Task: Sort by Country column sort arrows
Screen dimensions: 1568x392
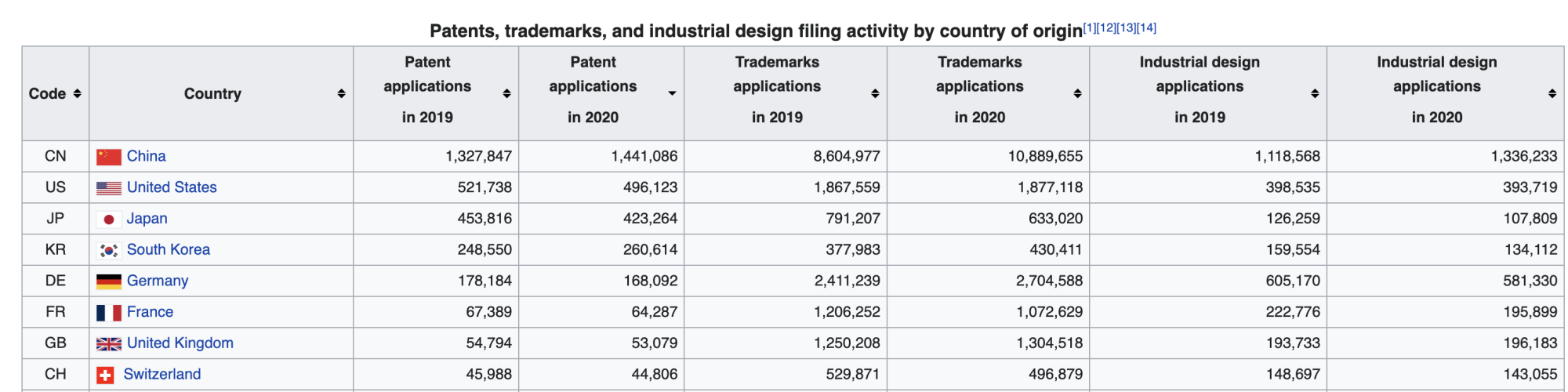Action: point(341,93)
